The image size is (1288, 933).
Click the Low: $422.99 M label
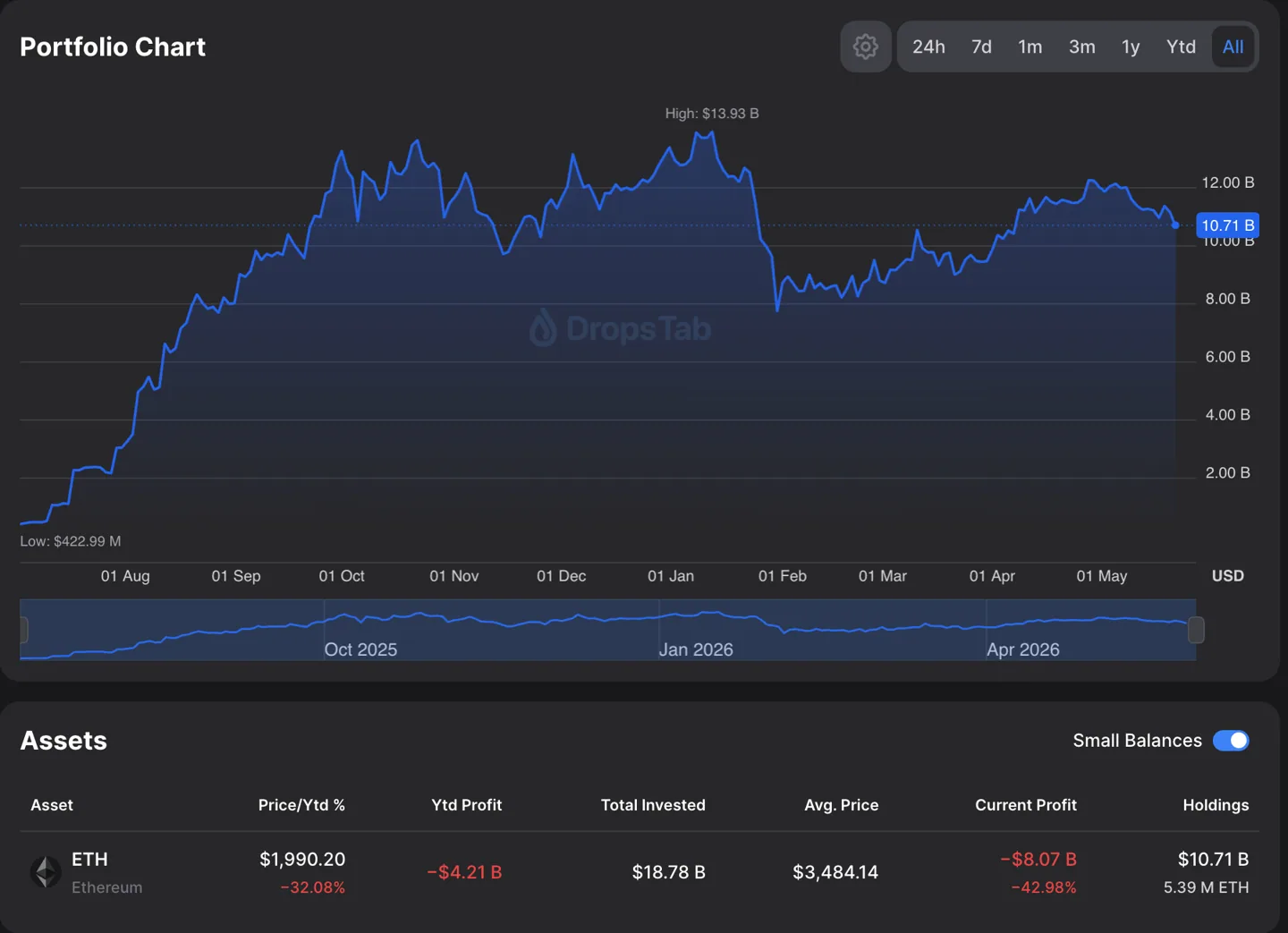click(71, 541)
